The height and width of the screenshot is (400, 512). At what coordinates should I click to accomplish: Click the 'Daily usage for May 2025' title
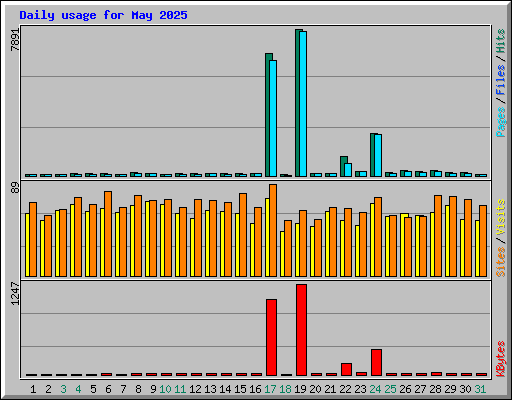pos(103,15)
